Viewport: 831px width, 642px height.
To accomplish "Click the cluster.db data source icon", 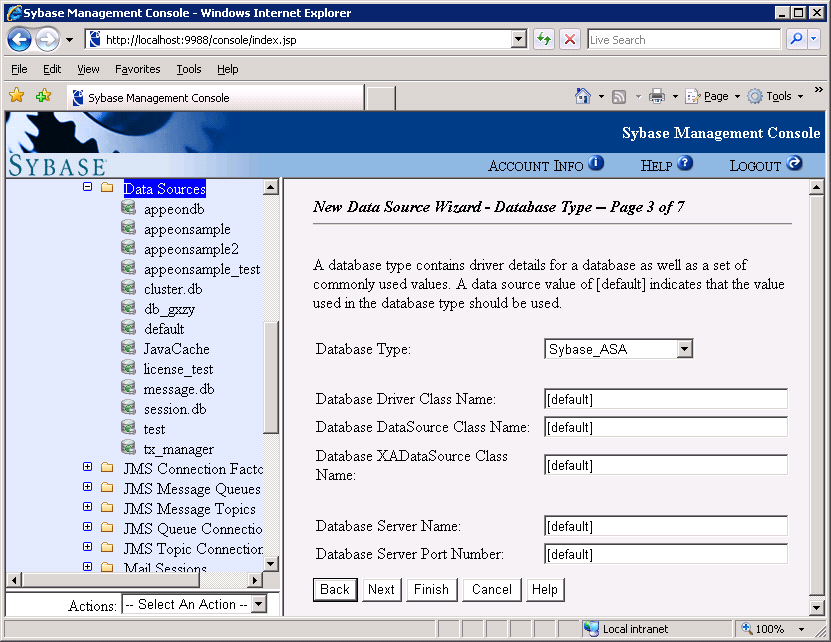I will 128,287.
